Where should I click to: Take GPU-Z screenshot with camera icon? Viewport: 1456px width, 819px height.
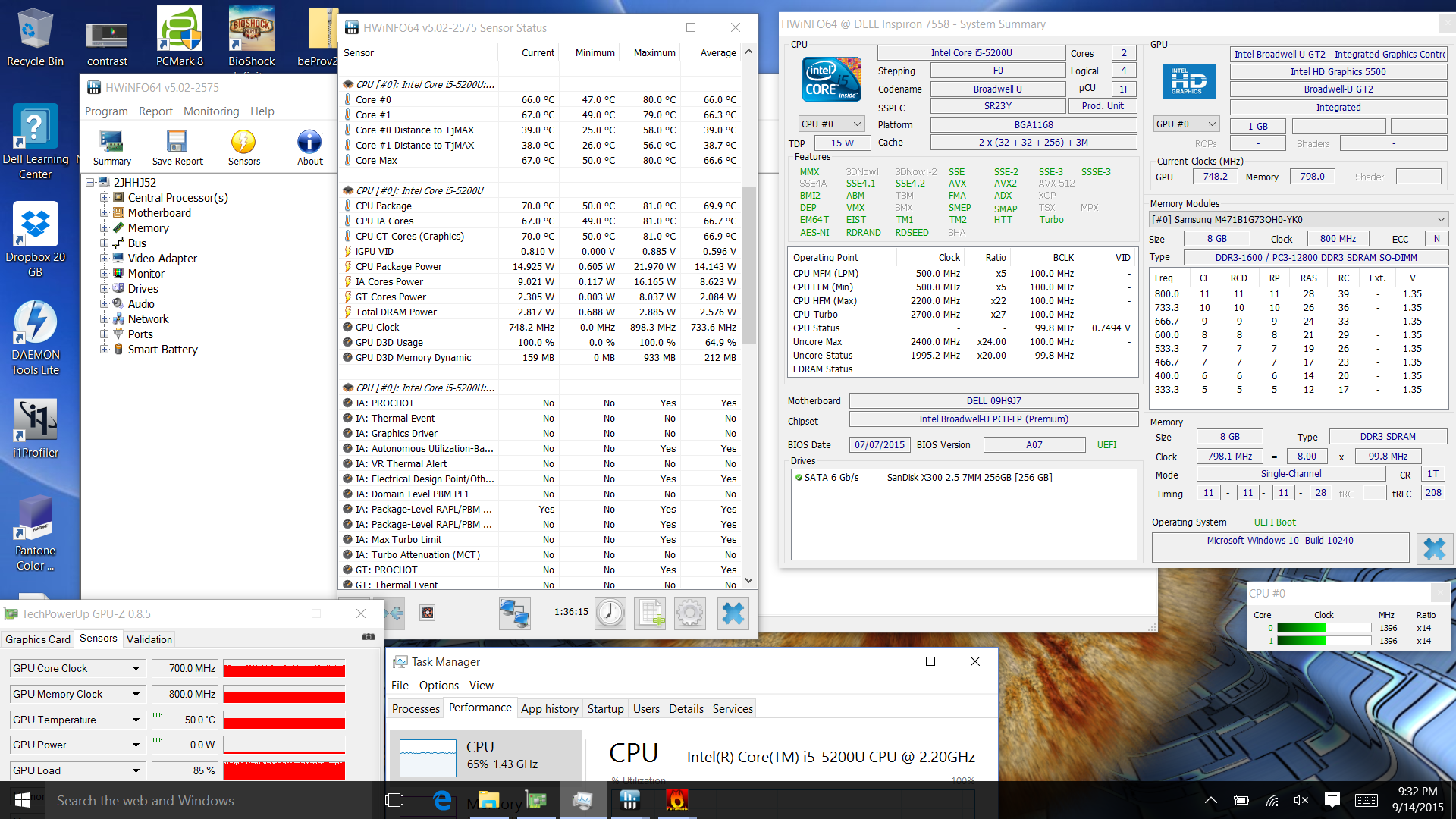369,637
